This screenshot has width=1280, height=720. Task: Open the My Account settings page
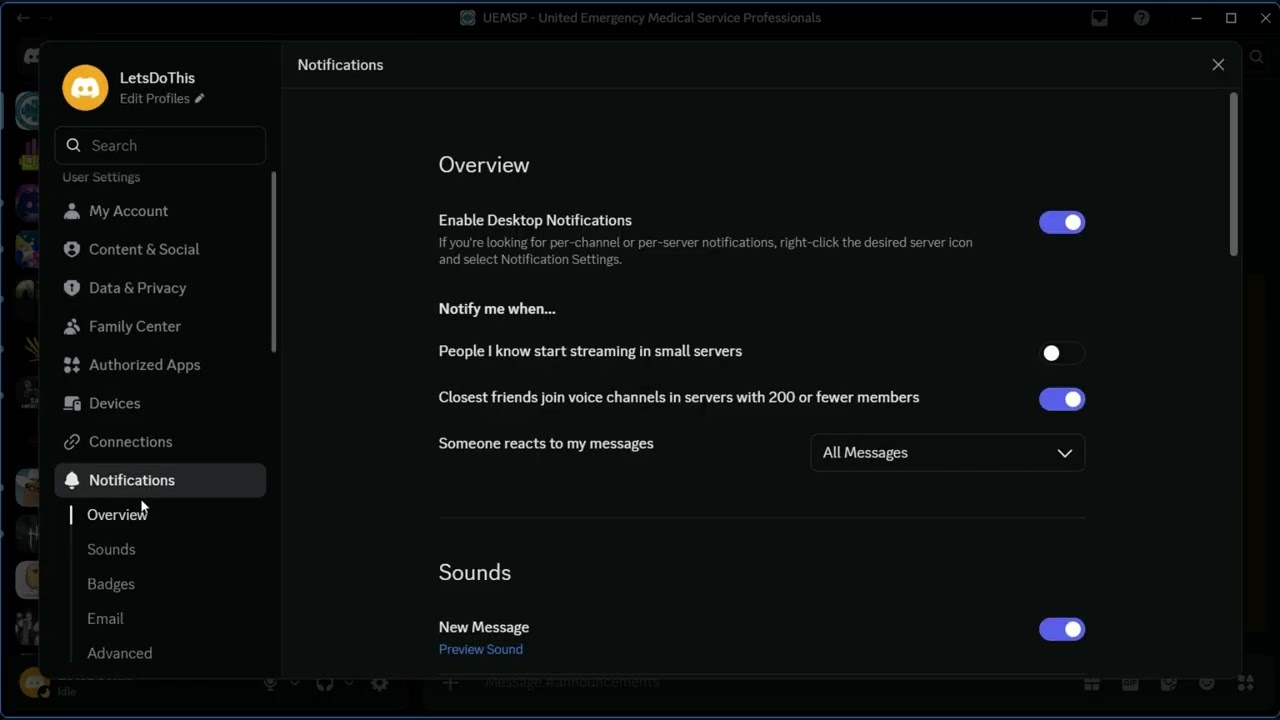coord(160,211)
